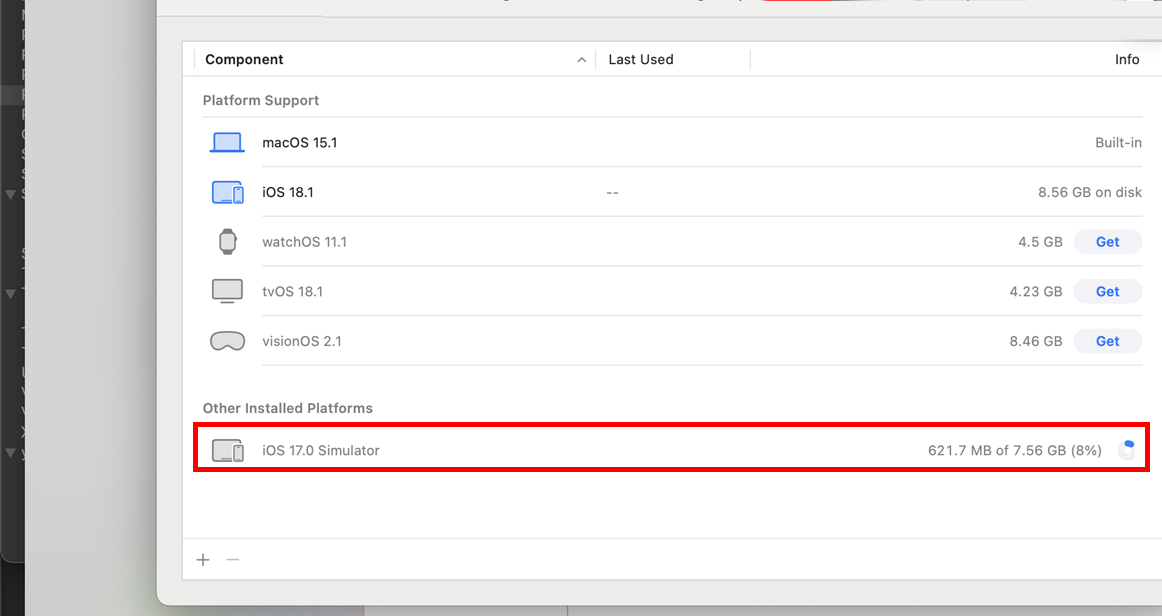Select the macOS 15.1 row label

pyautogui.click(x=299, y=142)
